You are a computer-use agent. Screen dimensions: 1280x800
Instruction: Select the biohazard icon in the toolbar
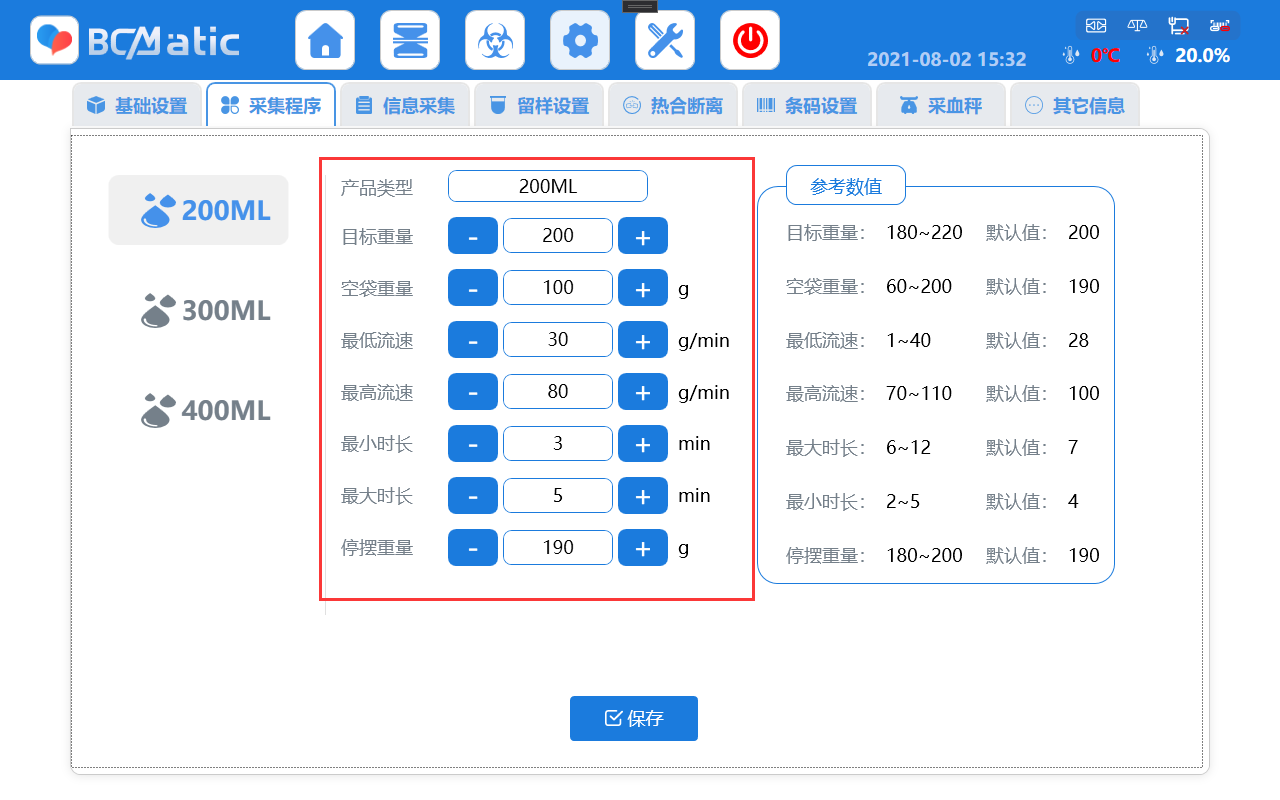[495, 40]
